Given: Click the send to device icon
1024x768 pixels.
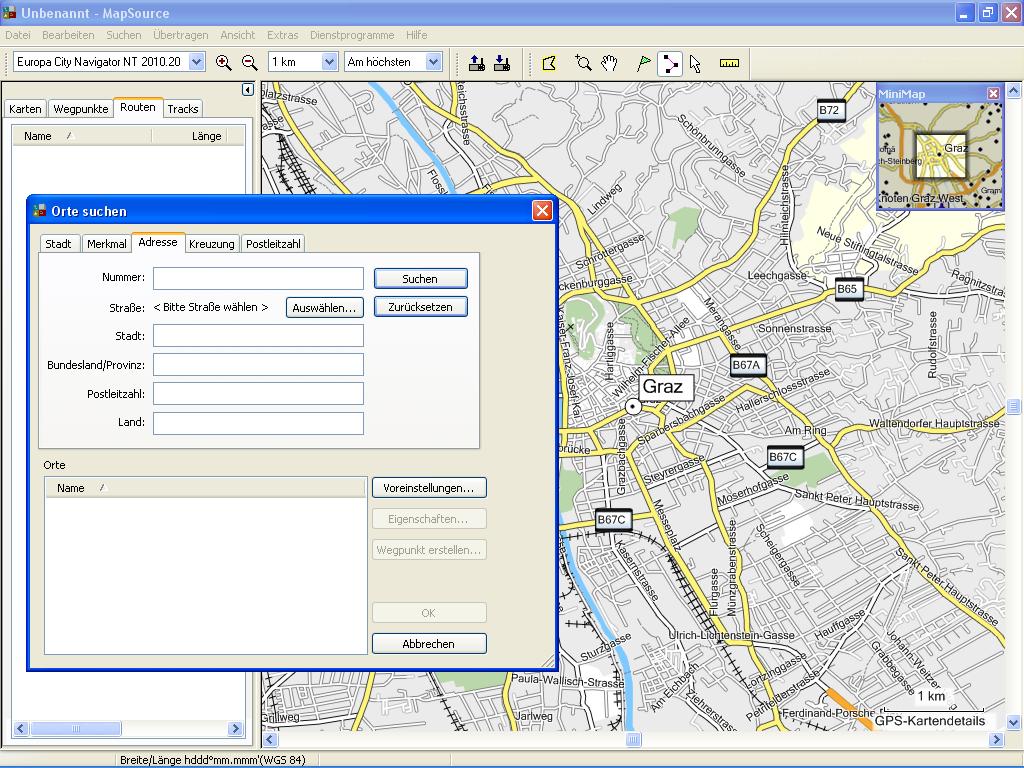Looking at the screenshot, I should (477, 63).
